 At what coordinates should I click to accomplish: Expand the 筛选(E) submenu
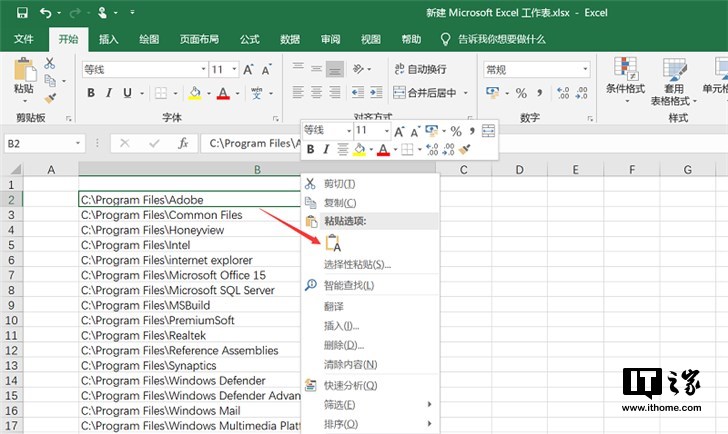tap(370, 405)
